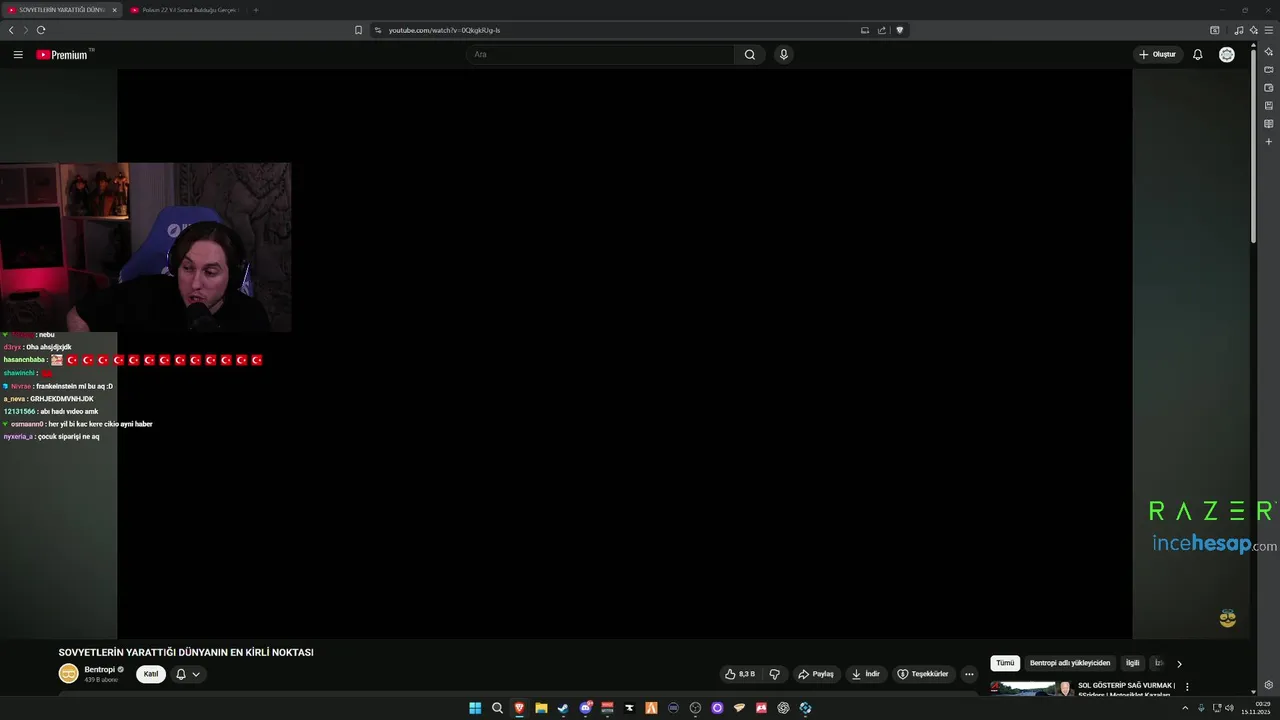Open a new browser tab
This screenshot has height=720, width=1280.
pyautogui.click(x=256, y=10)
